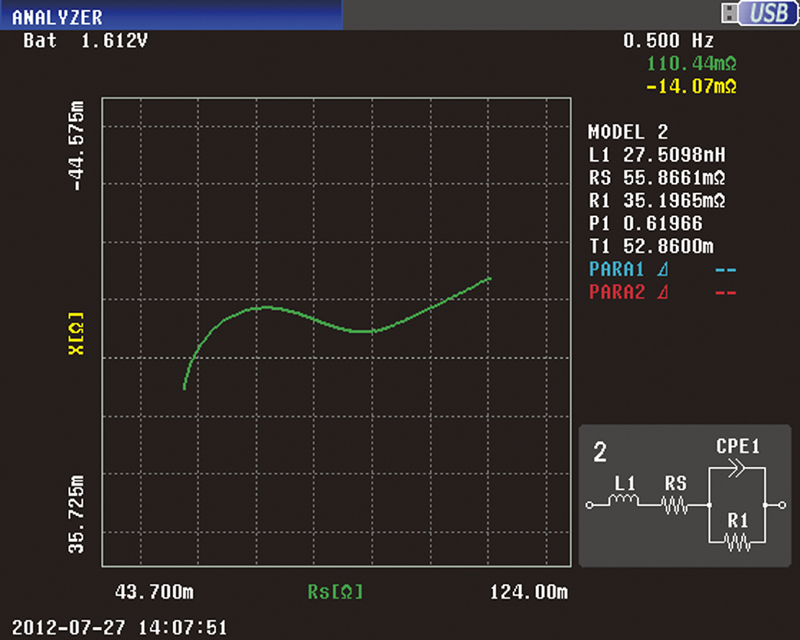Select the MODEL 2 heading

627,132
